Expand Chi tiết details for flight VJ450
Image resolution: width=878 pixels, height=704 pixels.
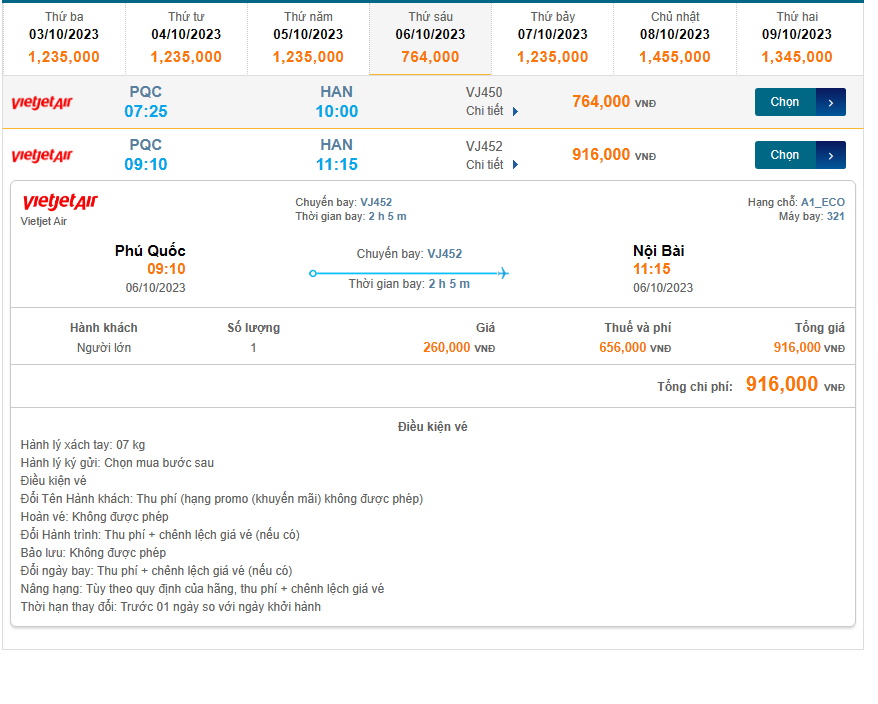pyautogui.click(x=492, y=111)
